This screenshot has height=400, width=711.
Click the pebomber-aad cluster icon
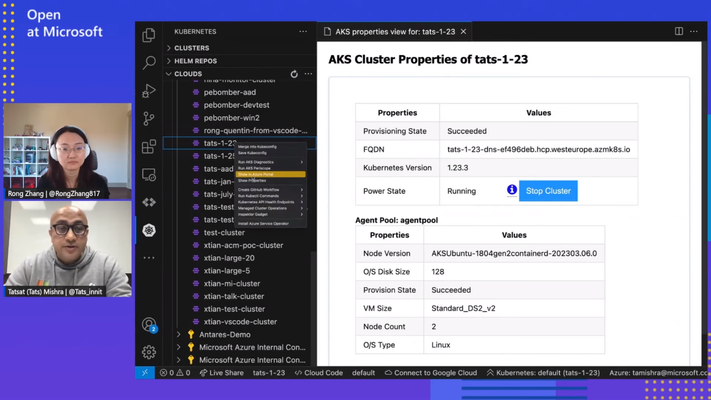coord(196,92)
